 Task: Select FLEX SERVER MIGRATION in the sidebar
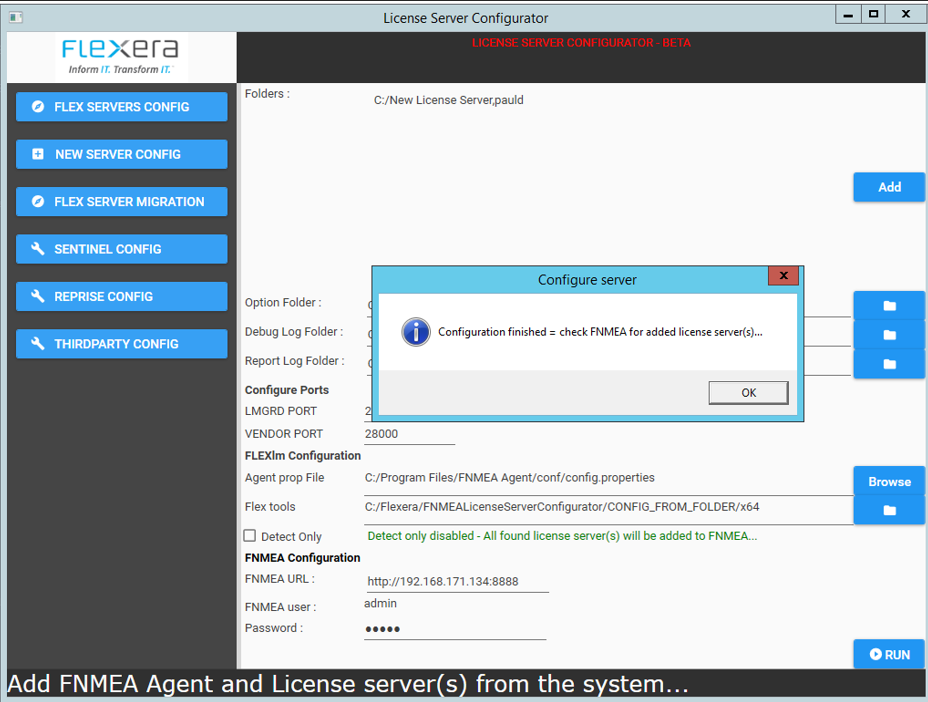(121, 201)
